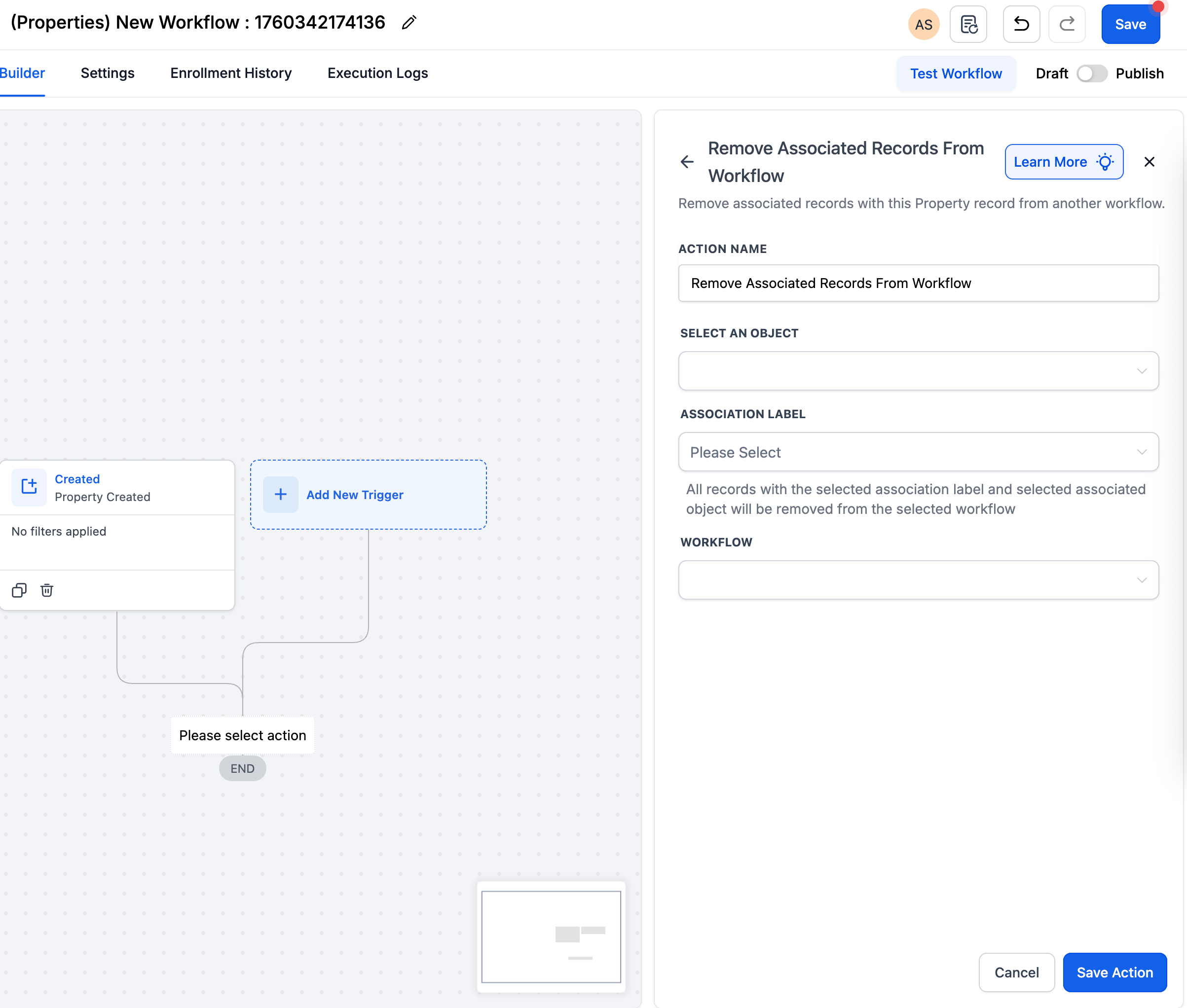Click the canvas minimap thumbnail

[x=551, y=936]
